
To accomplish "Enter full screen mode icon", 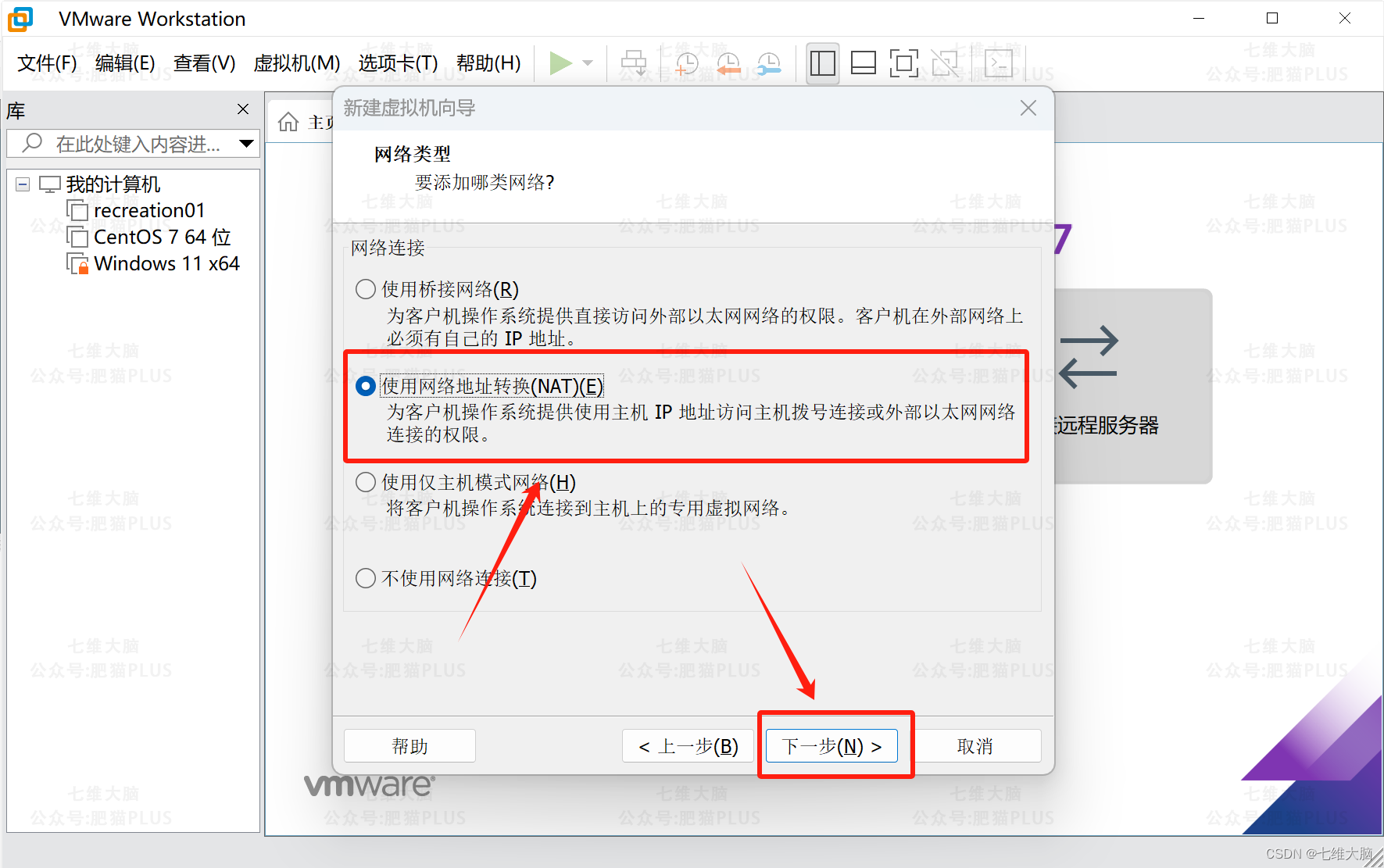I will point(904,63).
